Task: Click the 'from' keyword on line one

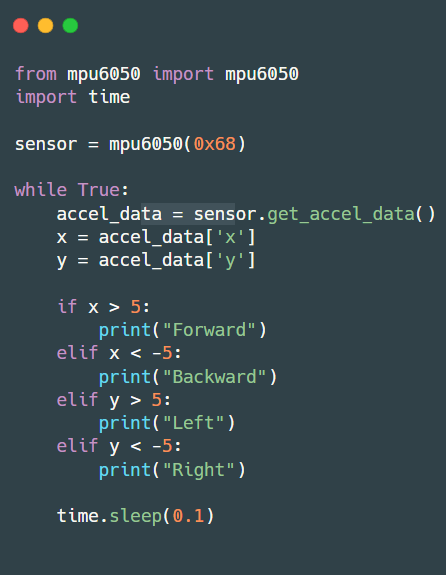Action: tap(36, 74)
